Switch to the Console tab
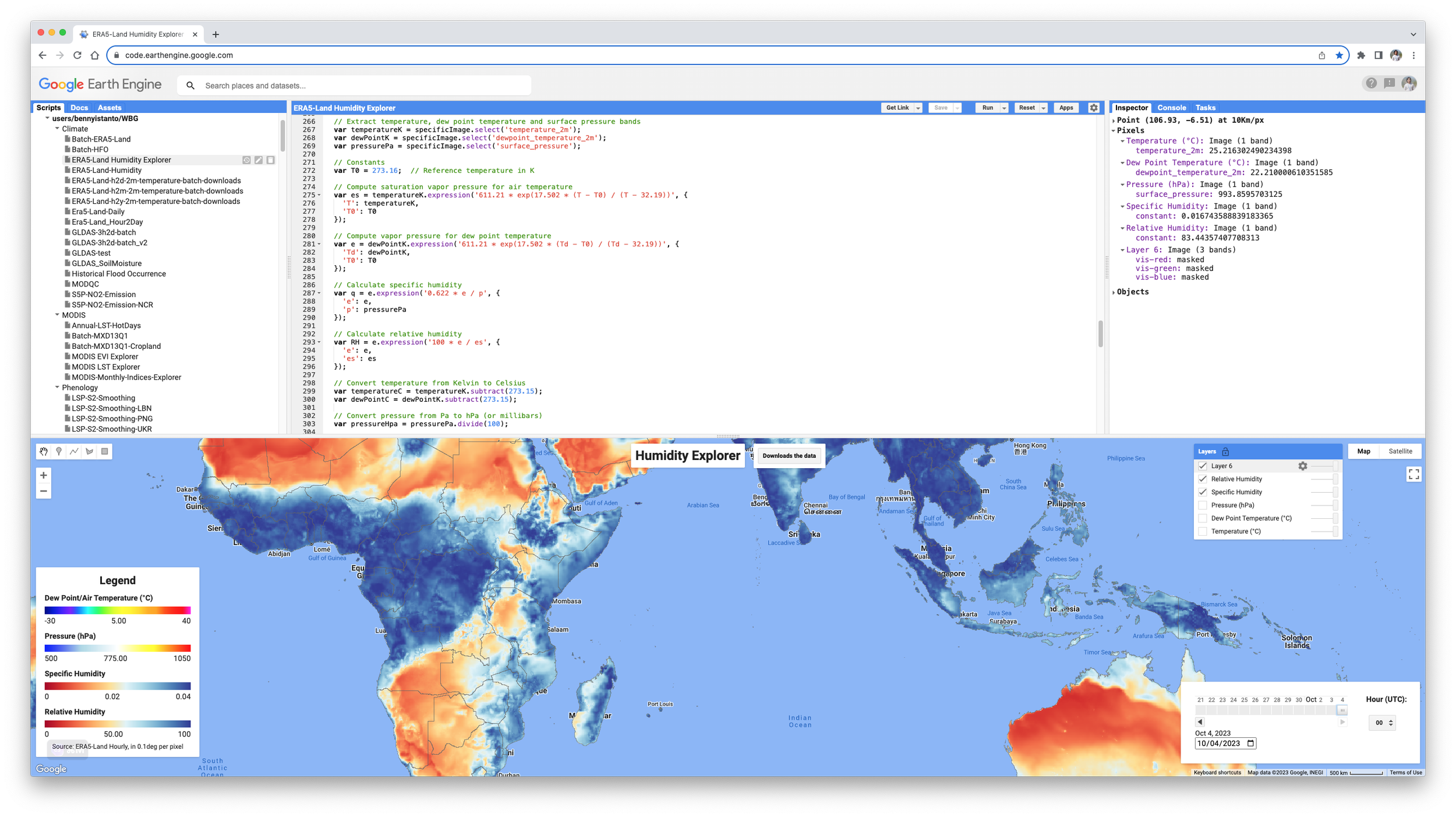This screenshot has width=1456, height=817. [x=1171, y=108]
